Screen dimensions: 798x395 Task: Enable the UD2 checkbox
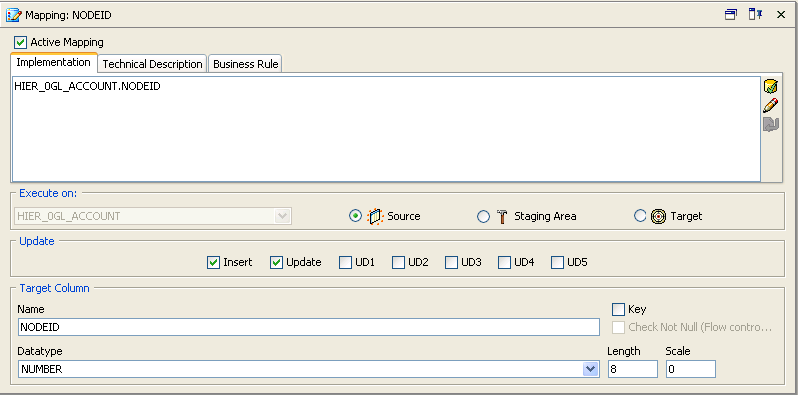(x=398, y=263)
